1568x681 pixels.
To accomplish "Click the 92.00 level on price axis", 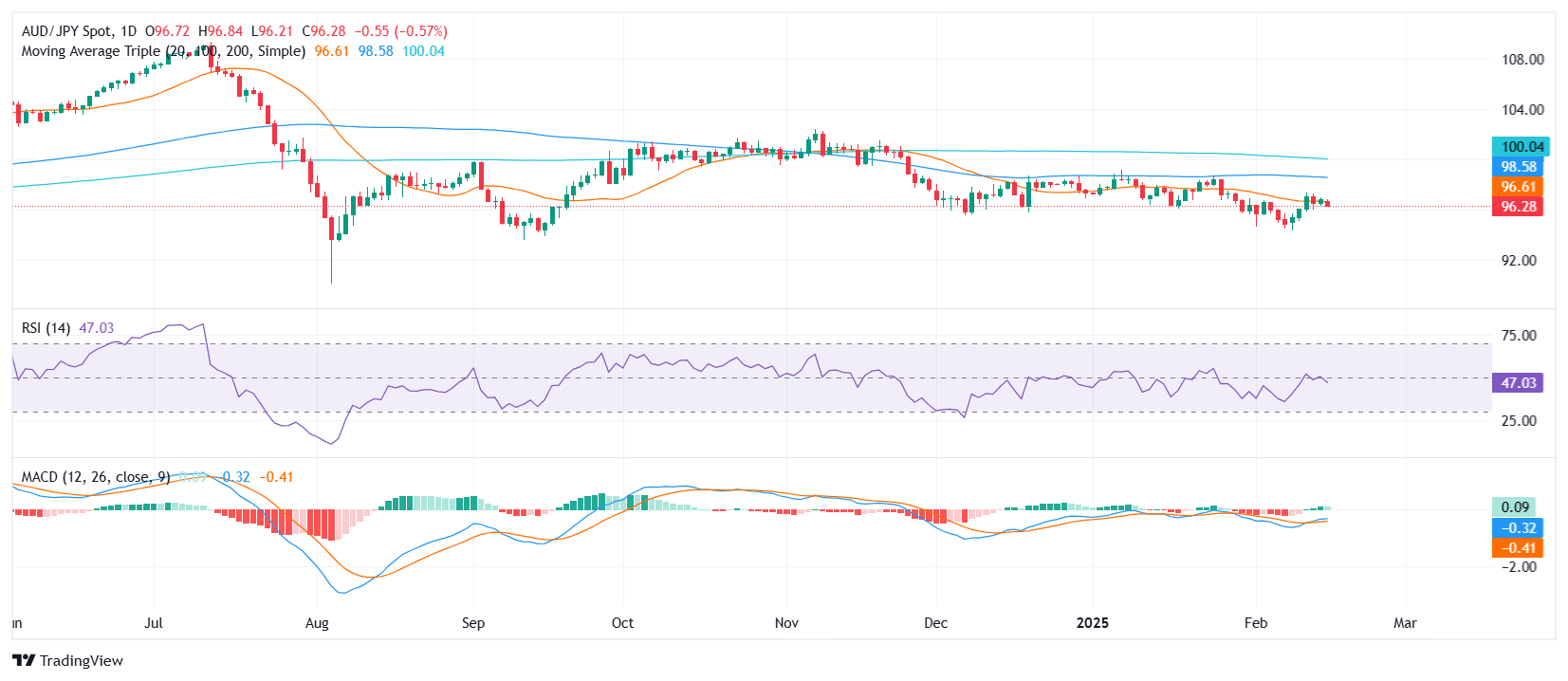I will (1518, 261).
